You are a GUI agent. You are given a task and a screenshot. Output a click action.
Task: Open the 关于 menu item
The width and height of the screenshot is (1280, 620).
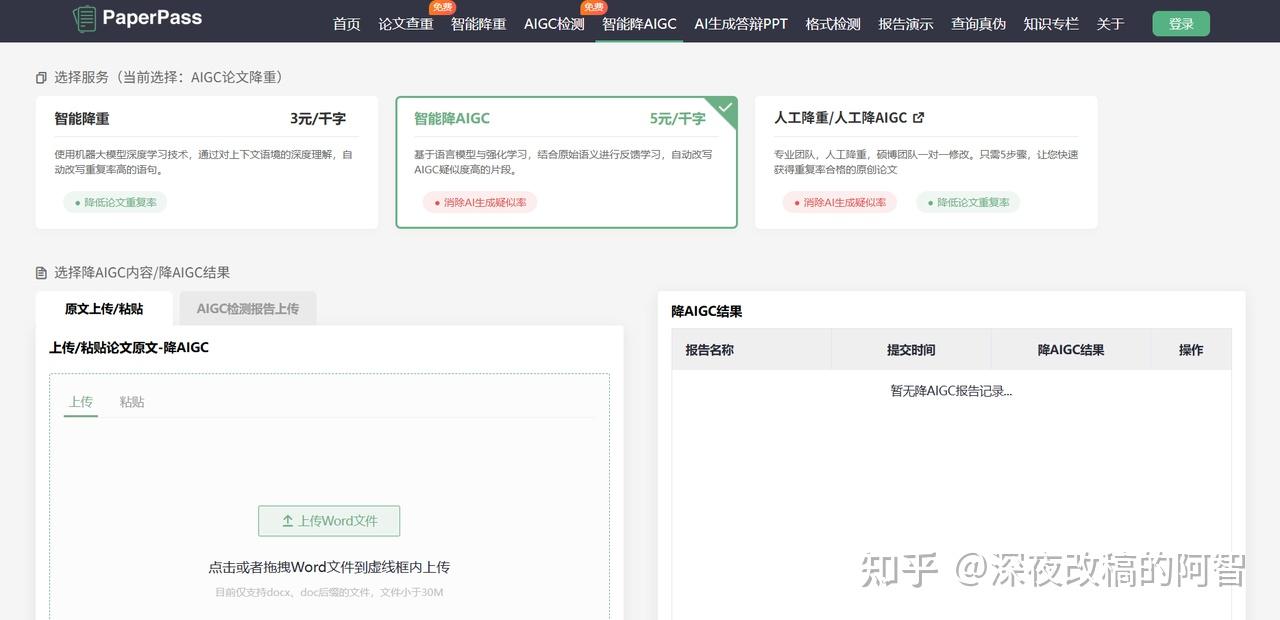[x=1110, y=24]
